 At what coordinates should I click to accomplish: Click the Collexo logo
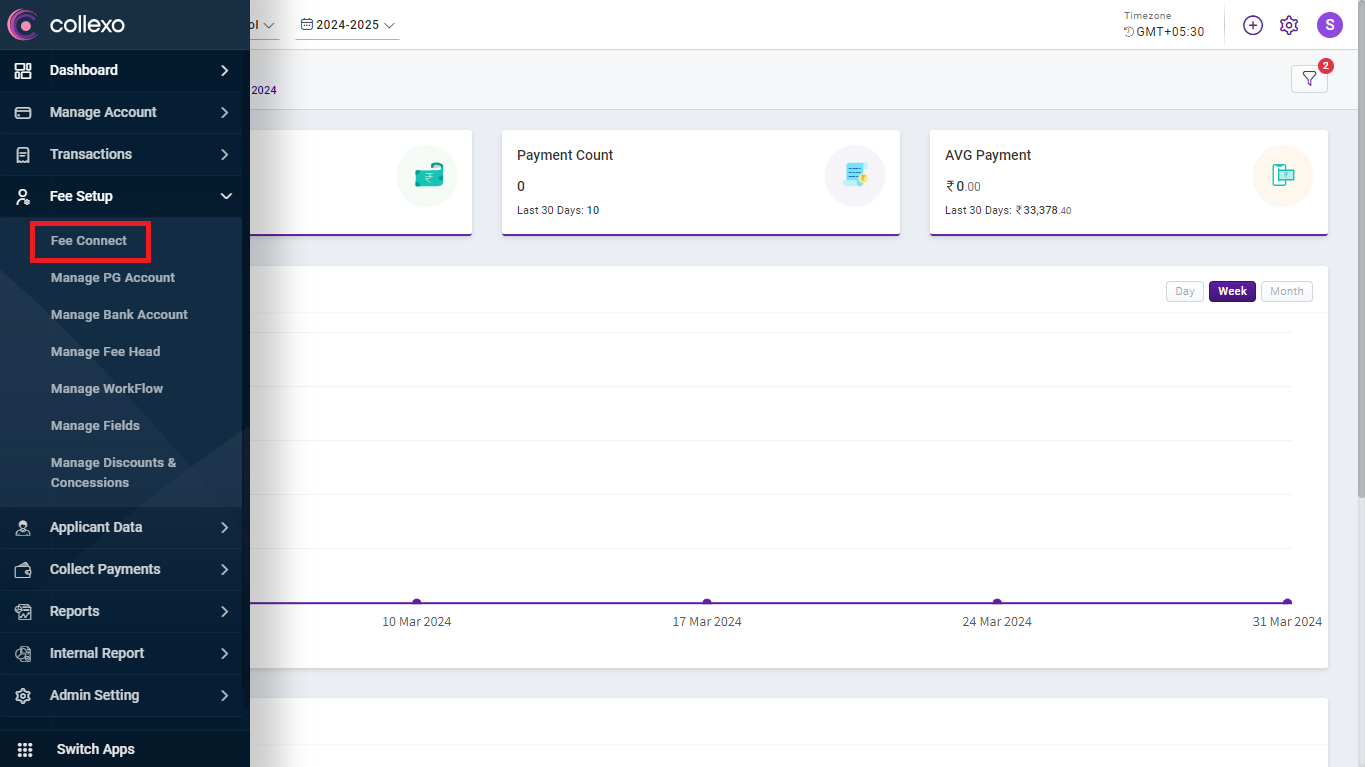(67, 24)
